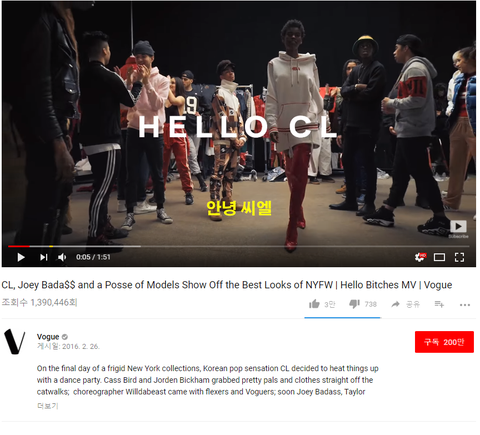Open the three-dot more actions menu
This screenshot has height=435, width=480.
465,305
